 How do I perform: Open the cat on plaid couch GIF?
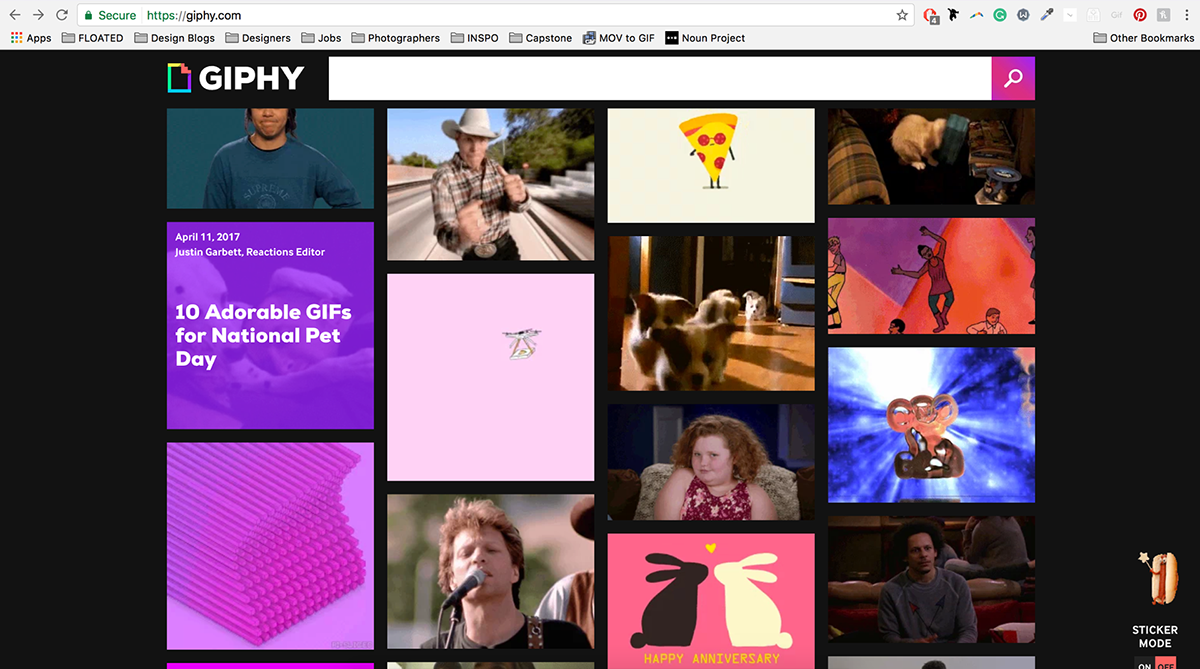tap(931, 156)
